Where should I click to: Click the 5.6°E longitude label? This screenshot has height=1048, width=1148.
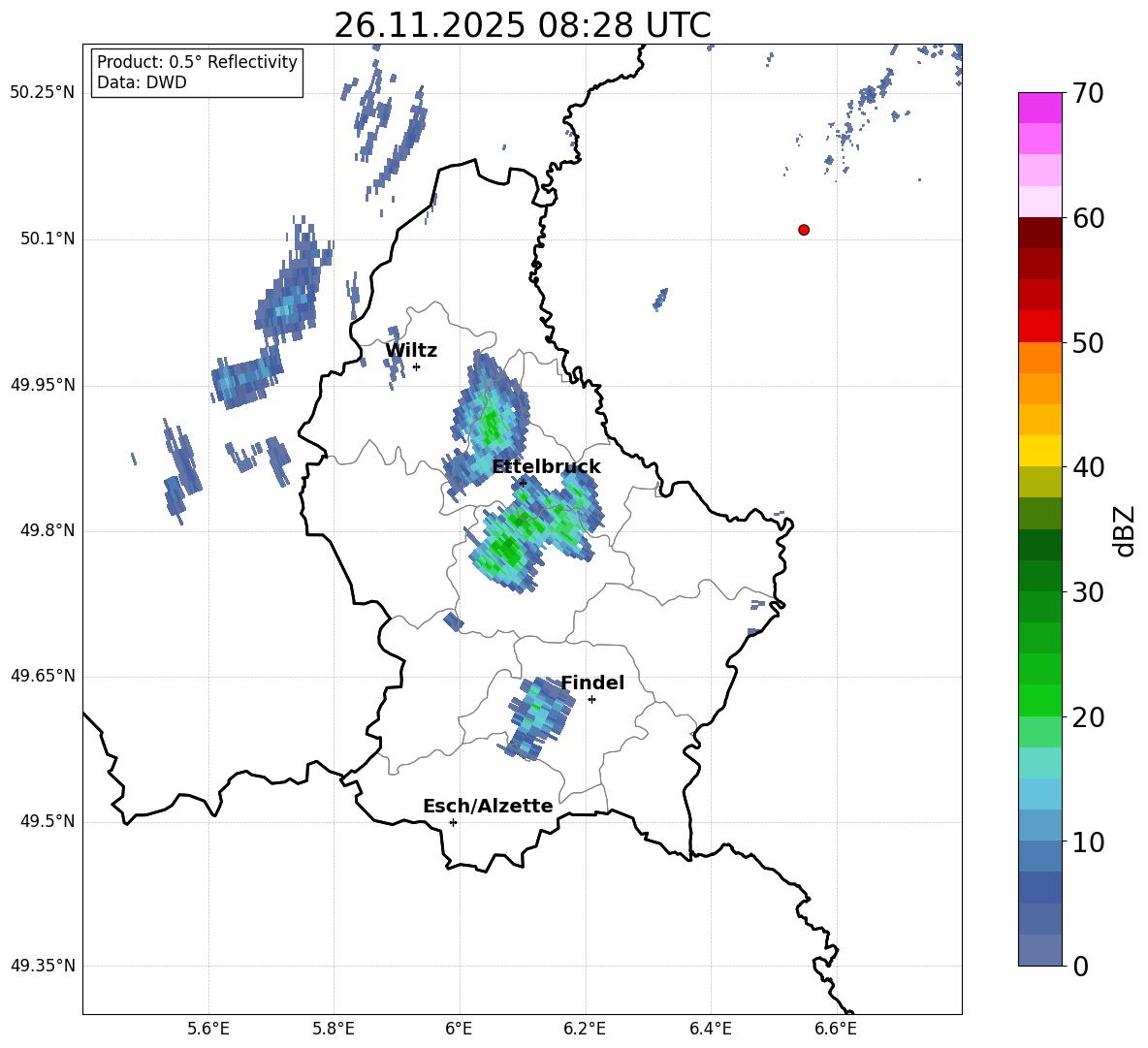point(208,1029)
